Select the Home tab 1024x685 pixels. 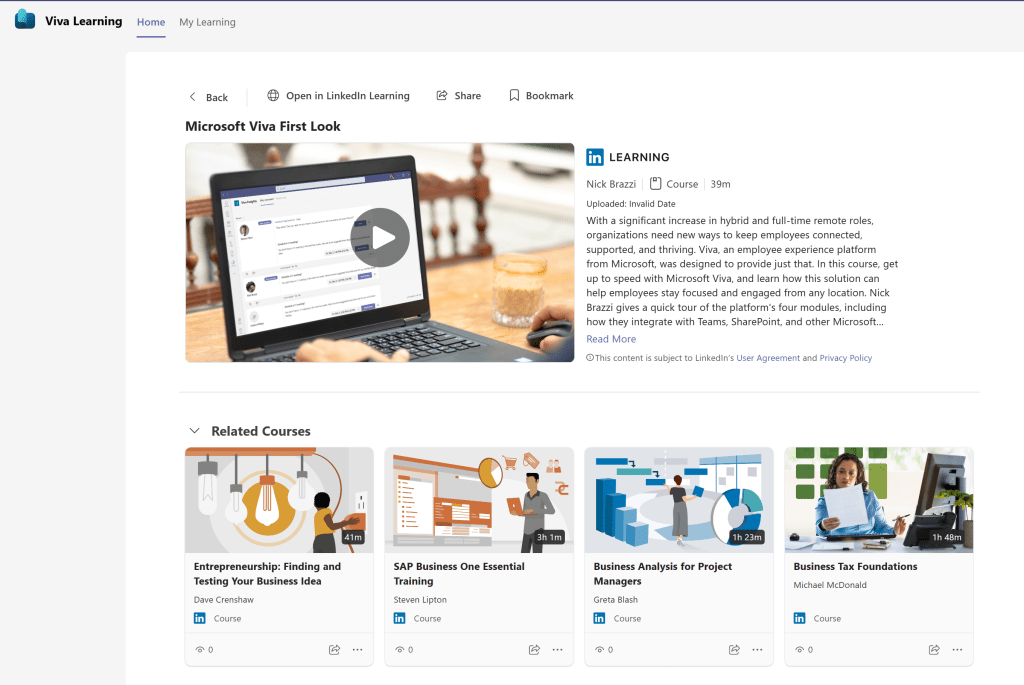click(151, 22)
